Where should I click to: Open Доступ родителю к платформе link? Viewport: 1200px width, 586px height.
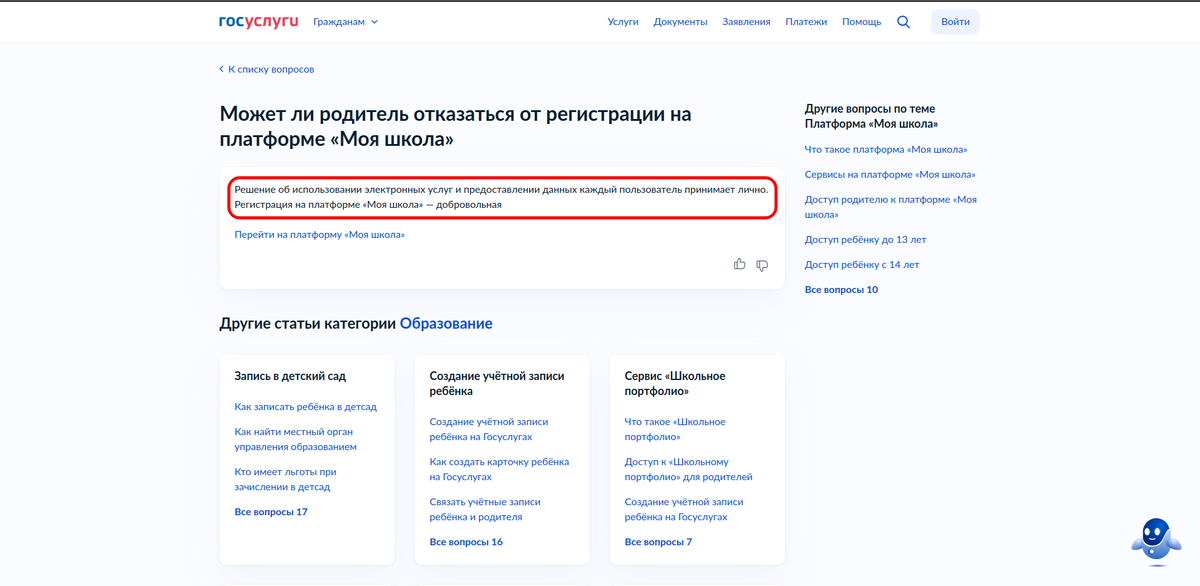click(x=891, y=207)
